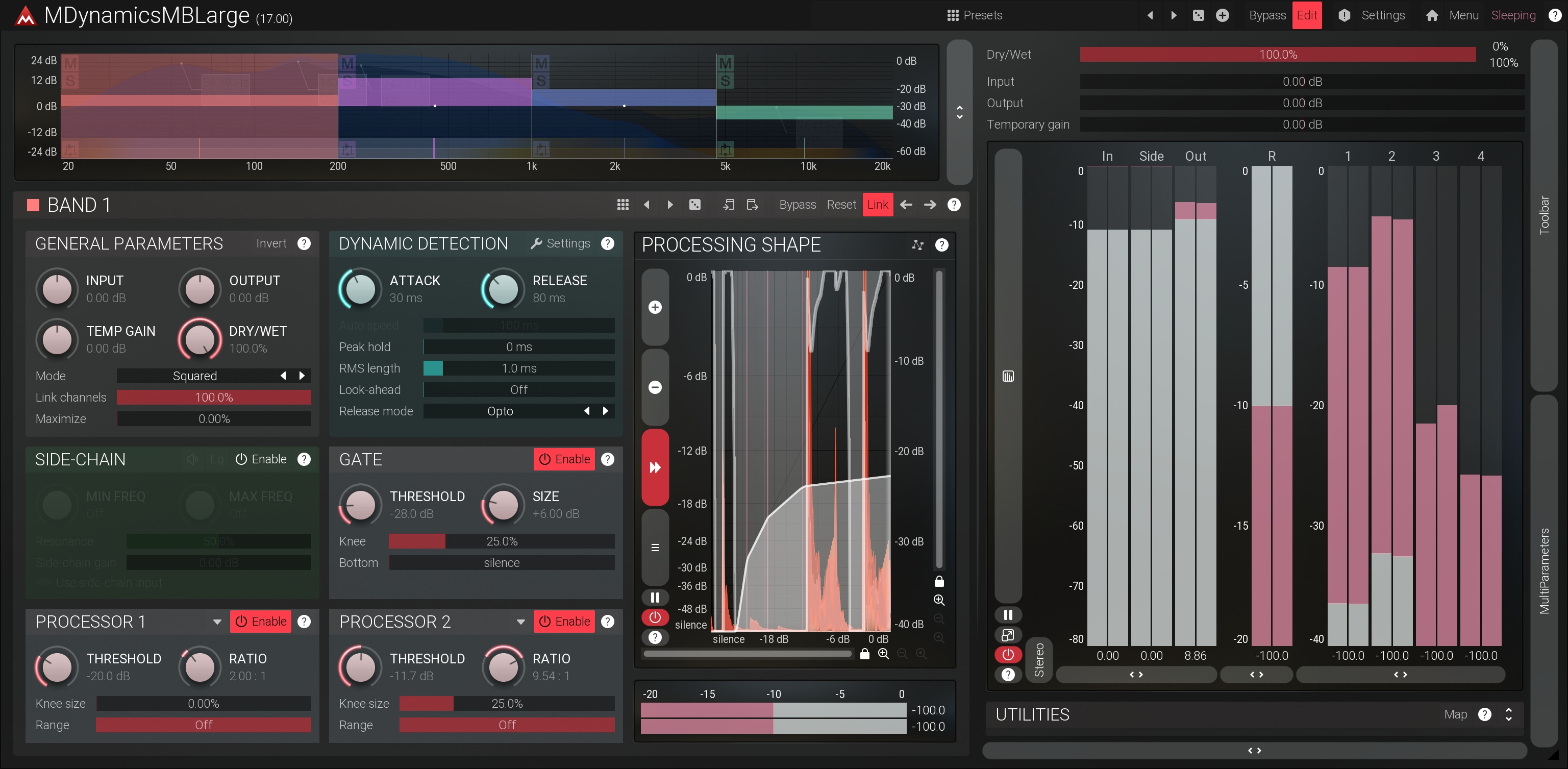The height and width of the screenshot is (769, 1568).
Task: Click the random preset dice icon in top bar
Action: click(x=1198, y=15)
